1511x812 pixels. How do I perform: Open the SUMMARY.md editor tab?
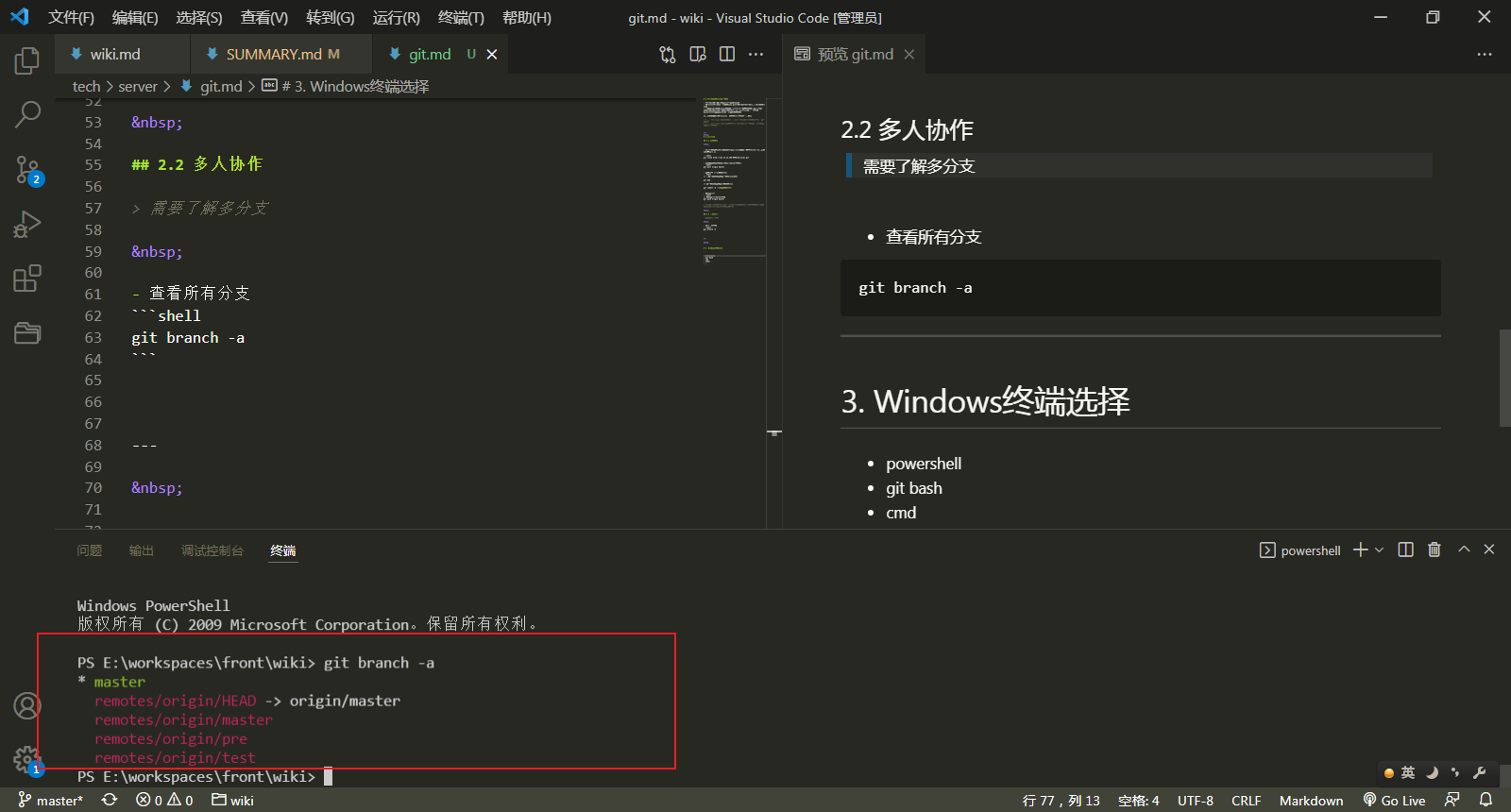pyautogui.click(x=282, y=55)
